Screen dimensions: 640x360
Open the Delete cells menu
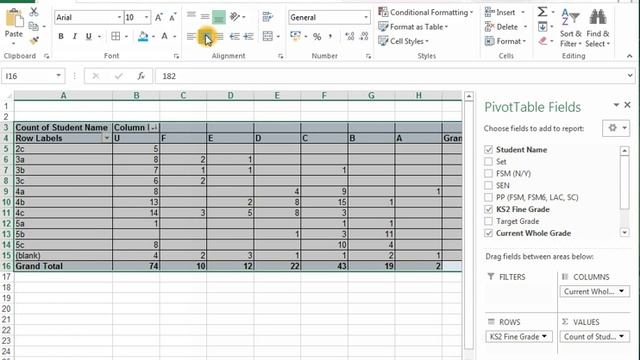coord(506,27)
